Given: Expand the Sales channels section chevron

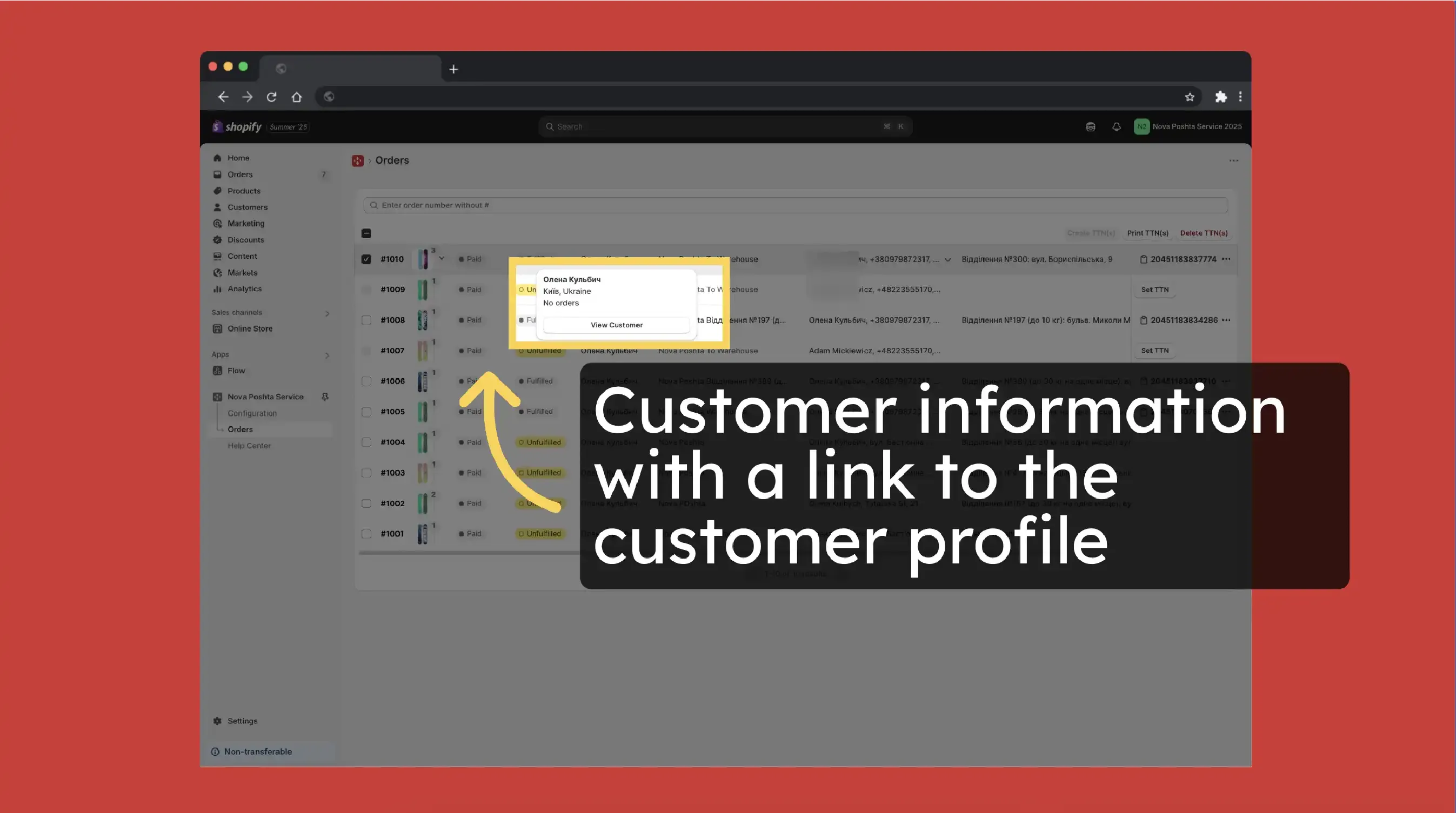Looking at the screenshot, I should tap(328, 313).
